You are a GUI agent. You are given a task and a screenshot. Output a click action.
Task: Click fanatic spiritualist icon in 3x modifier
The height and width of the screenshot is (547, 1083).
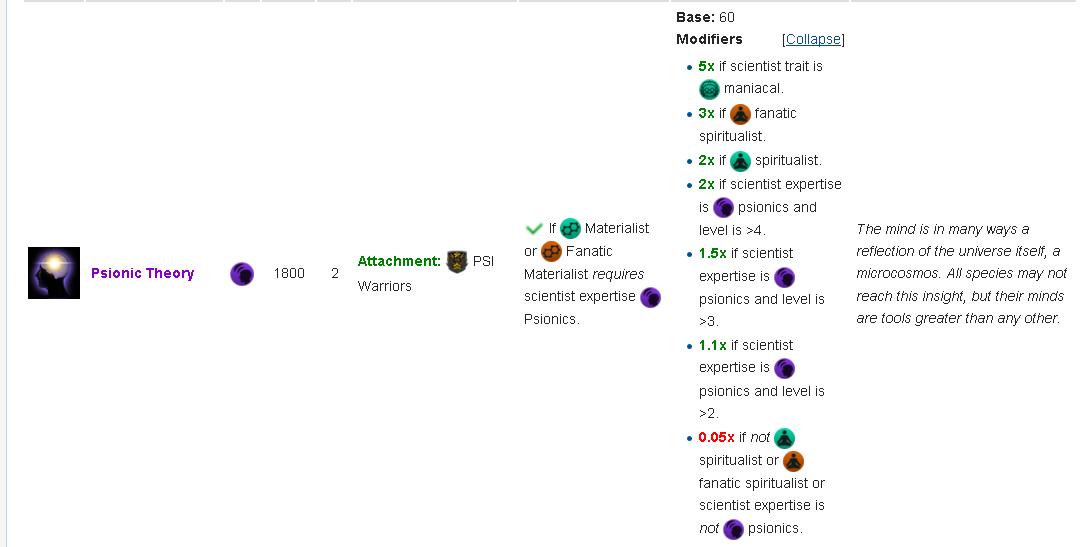740,114
